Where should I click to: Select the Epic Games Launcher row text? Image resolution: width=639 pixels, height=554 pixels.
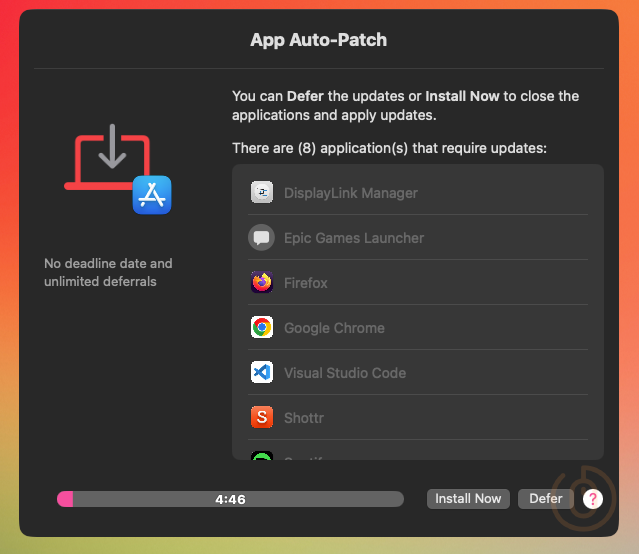tap(354, 238)
